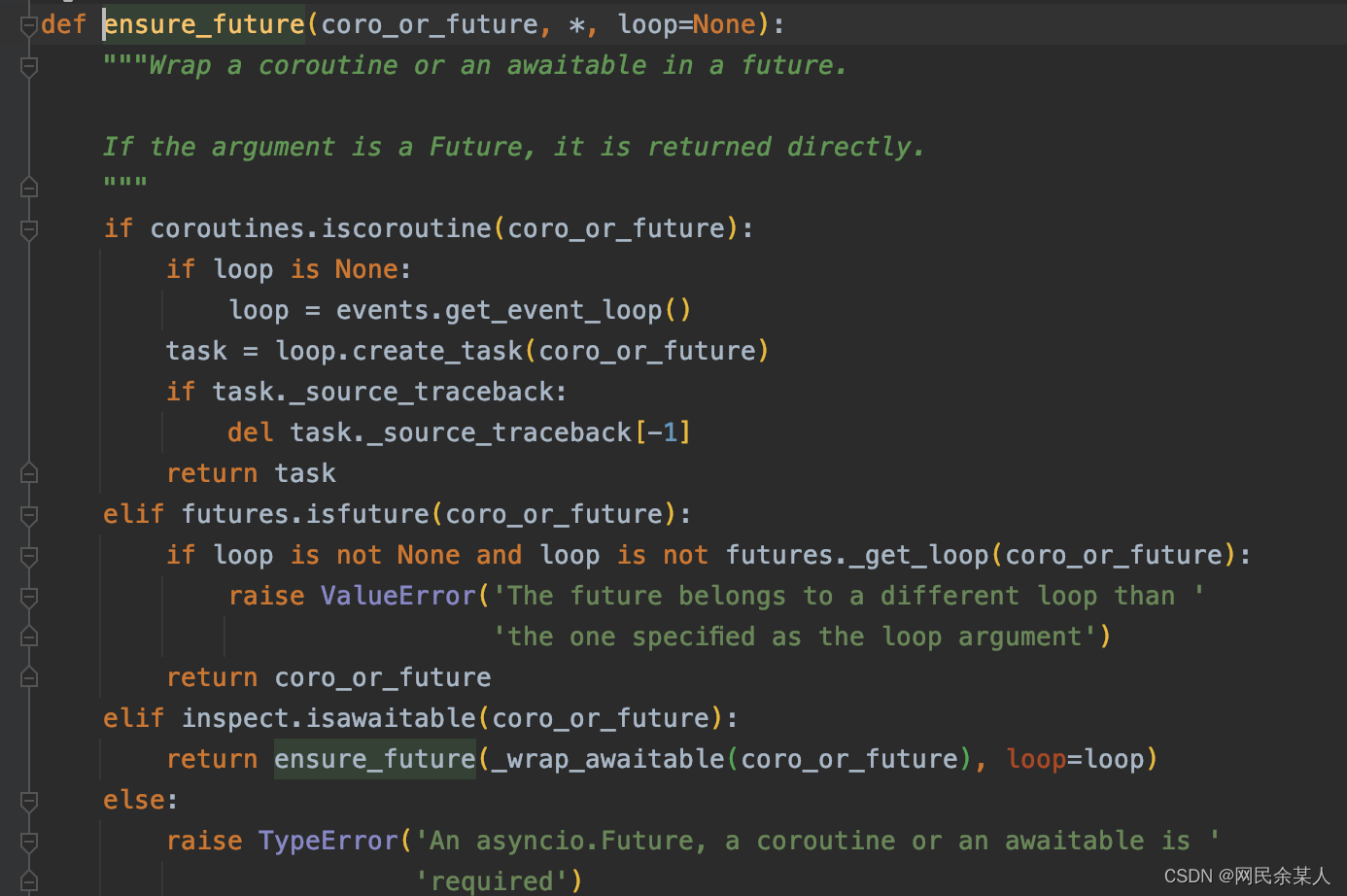Click the '_wrap_awaitable' function call
The image size is (1347, 896).
608,759
